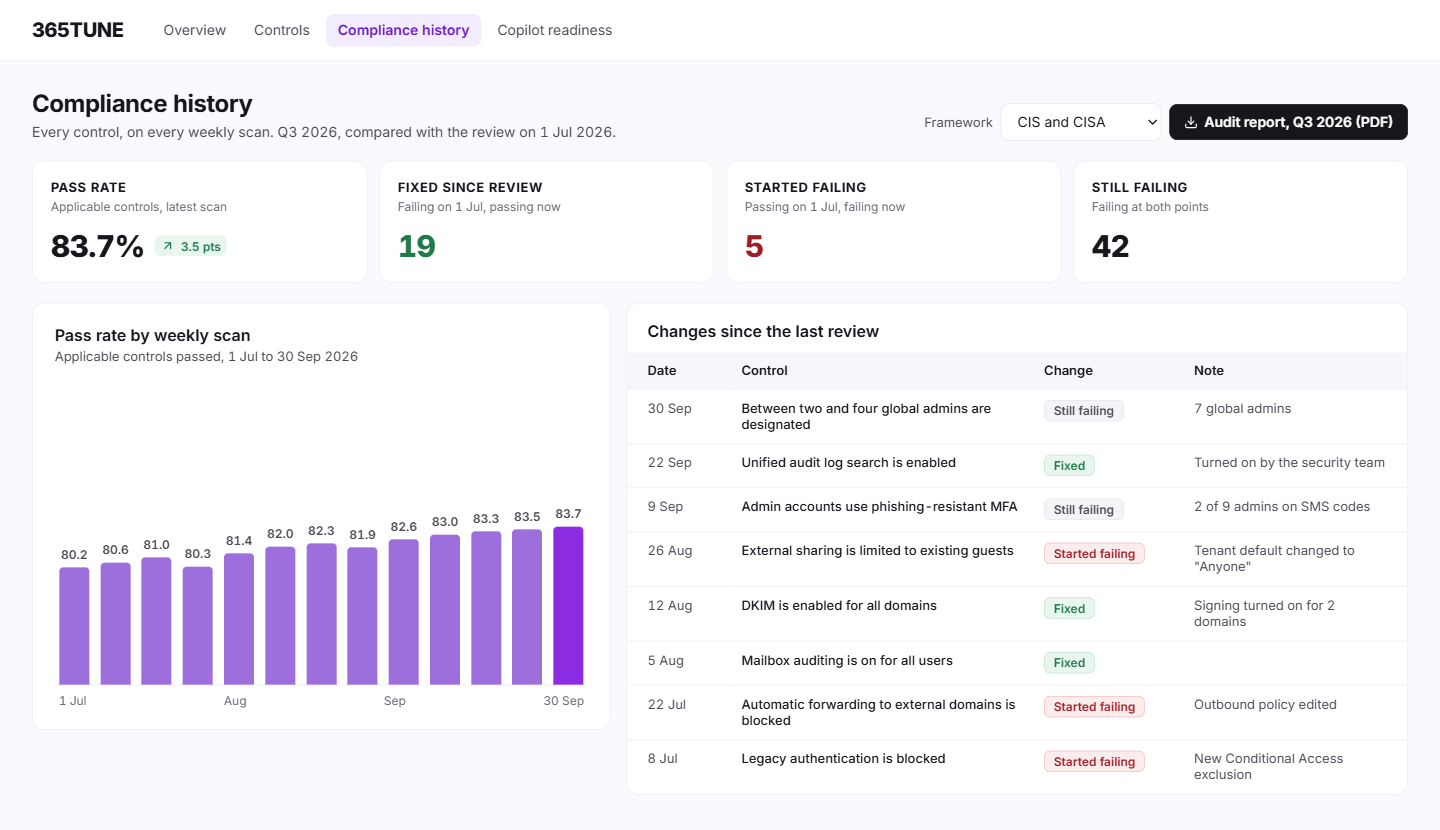The width and height of the screenshot is (1440, 830).
Task: Click the 365TUNE logo
Action: (78, 30)
